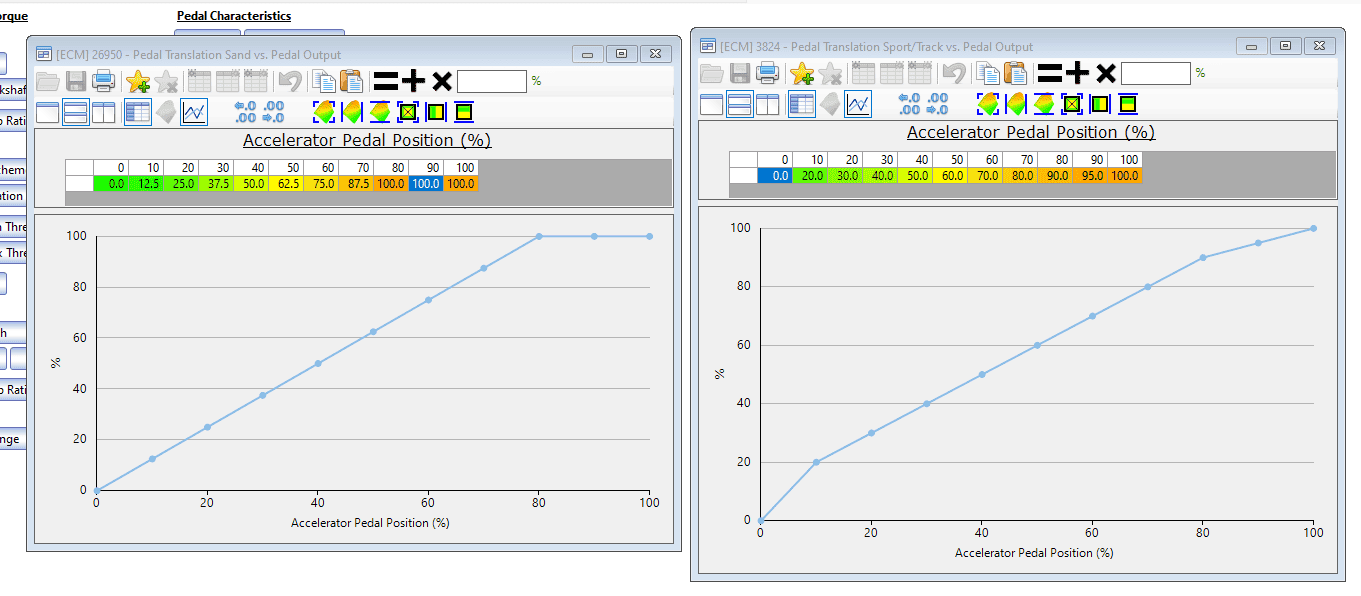Select the 37.5 cell in Sand table

(216, 184)
